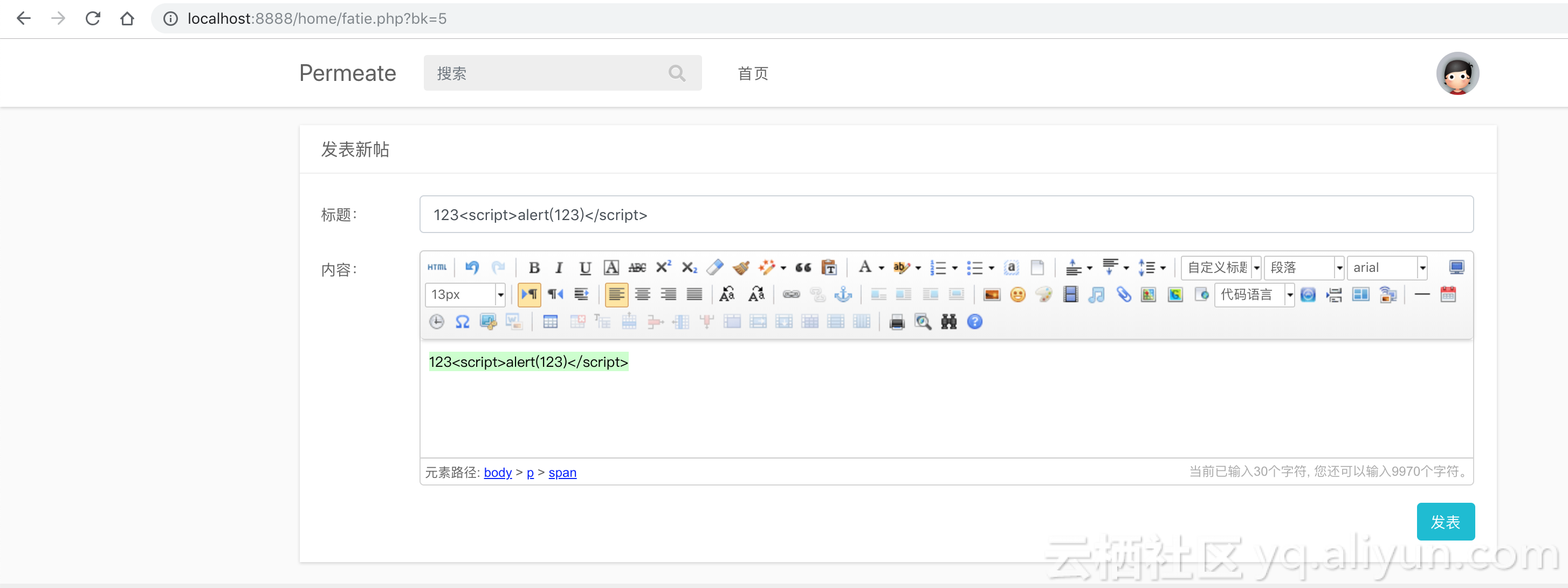The image size is (1568, 588).
Task: Open the font color dropdown arrow
Action: tap(882, 268)
